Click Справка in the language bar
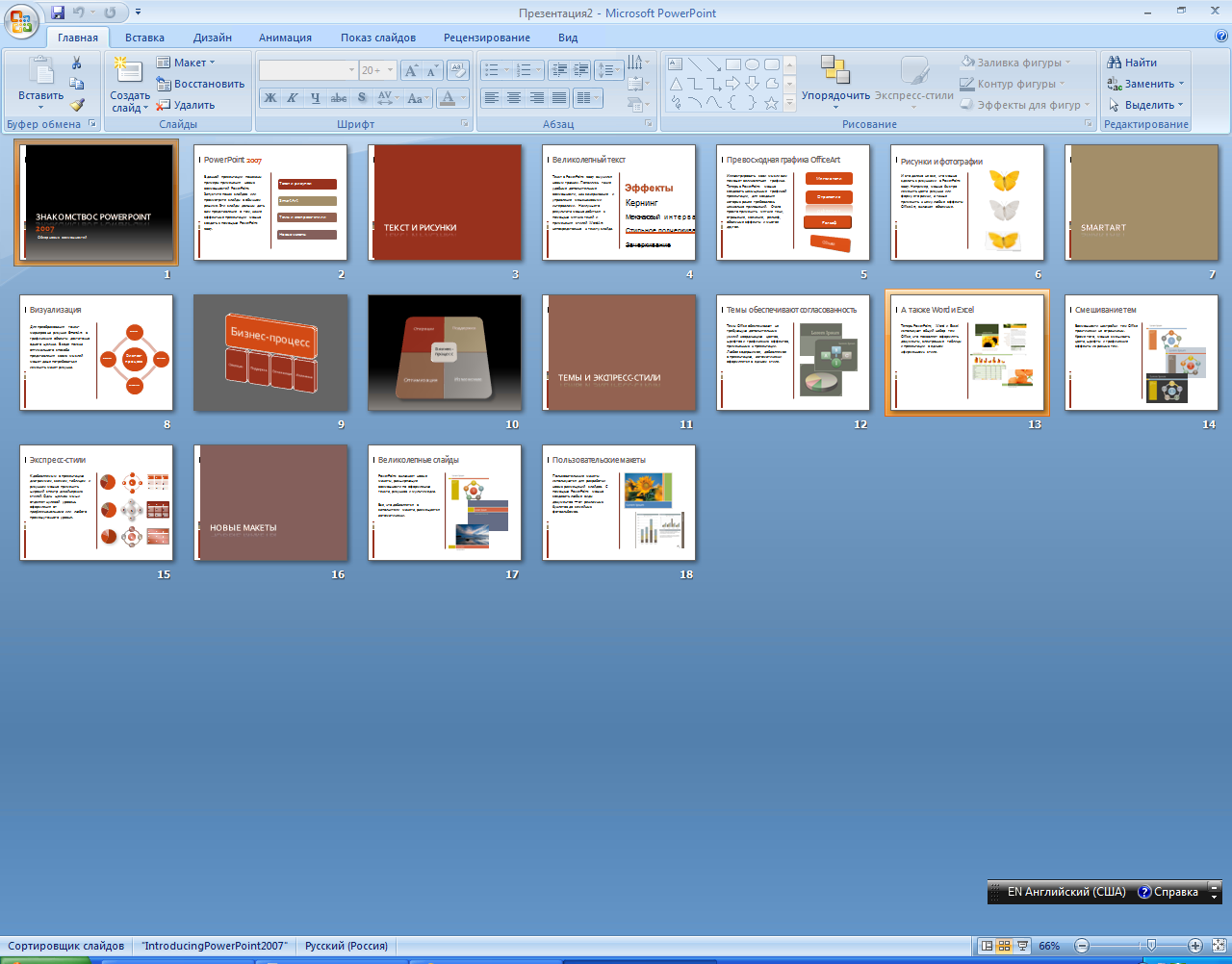This screenshot has width=1232, height=964. pyautogui.click(x=1168, y=892)
